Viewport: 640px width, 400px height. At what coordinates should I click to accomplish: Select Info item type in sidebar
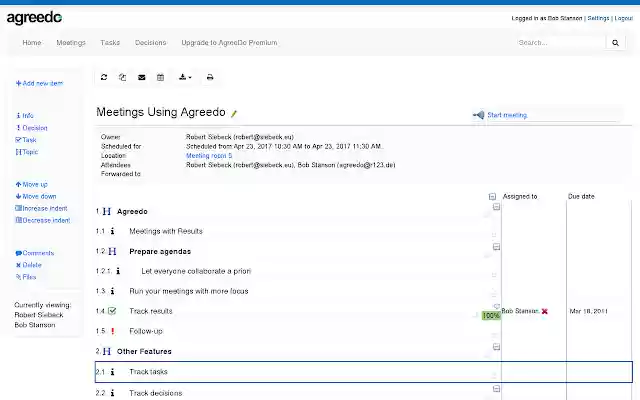[25, 116]
